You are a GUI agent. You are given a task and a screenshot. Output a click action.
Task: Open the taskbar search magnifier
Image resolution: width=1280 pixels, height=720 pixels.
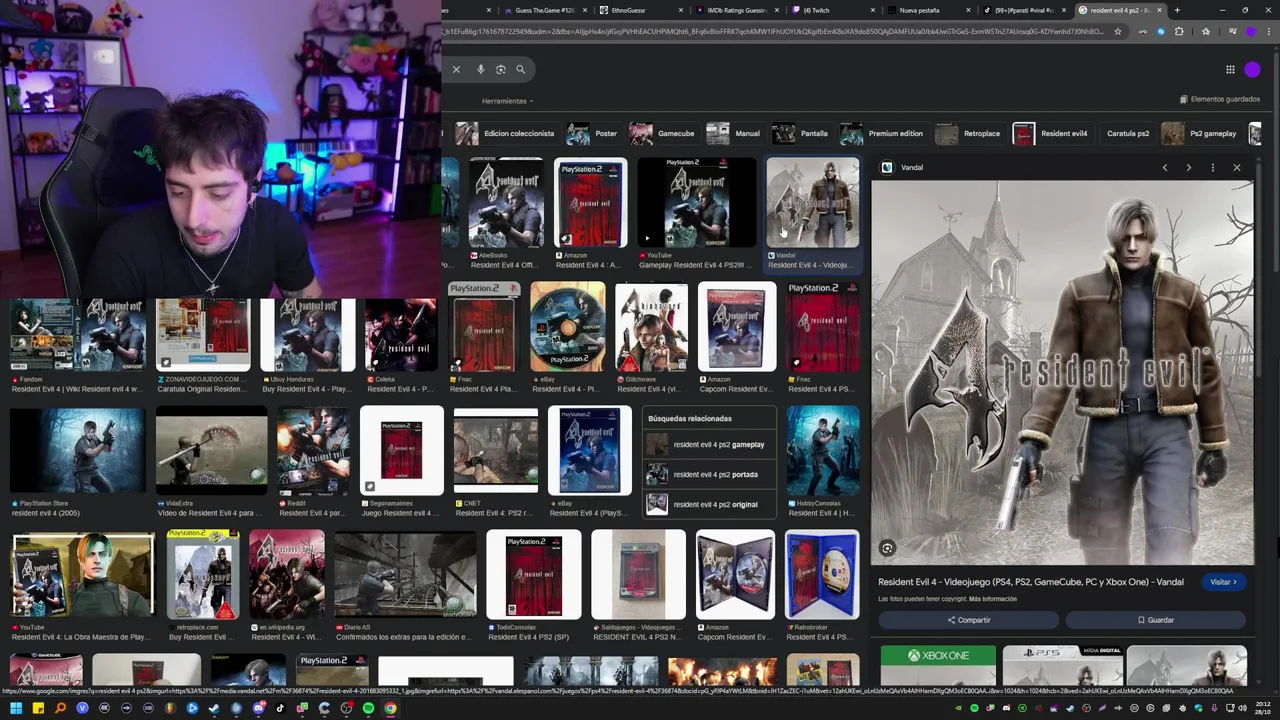[x=60, y=708]
